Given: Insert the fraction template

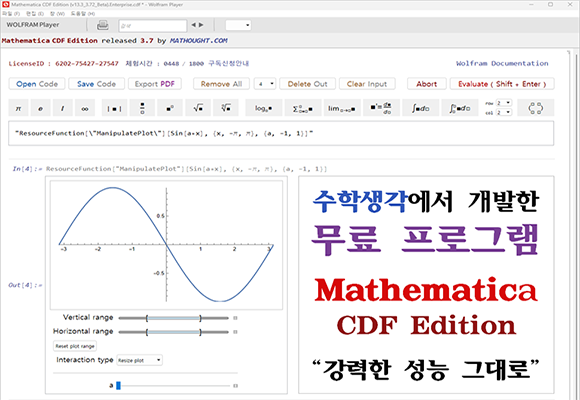Looking at the screenshot, I should tap(142, 108).
